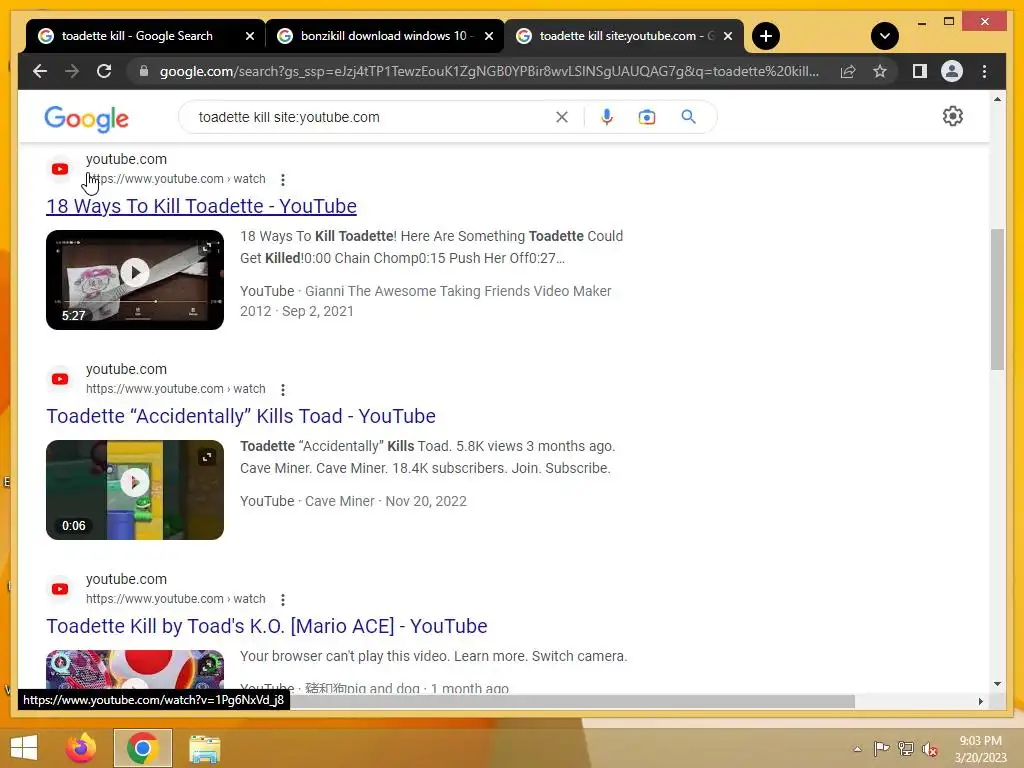Close the bonzikill download tab
The height and width of the screenshot is (768, 1024).
[x=488, y=36]
